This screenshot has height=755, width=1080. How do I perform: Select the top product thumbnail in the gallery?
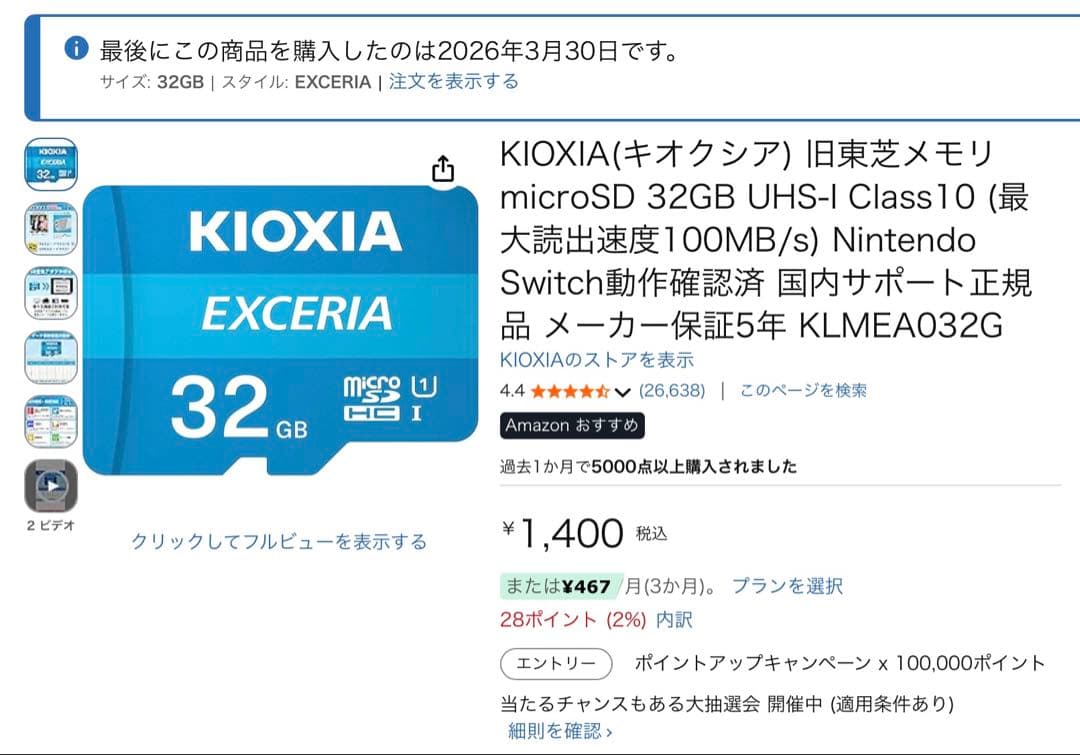pos(50,163)
